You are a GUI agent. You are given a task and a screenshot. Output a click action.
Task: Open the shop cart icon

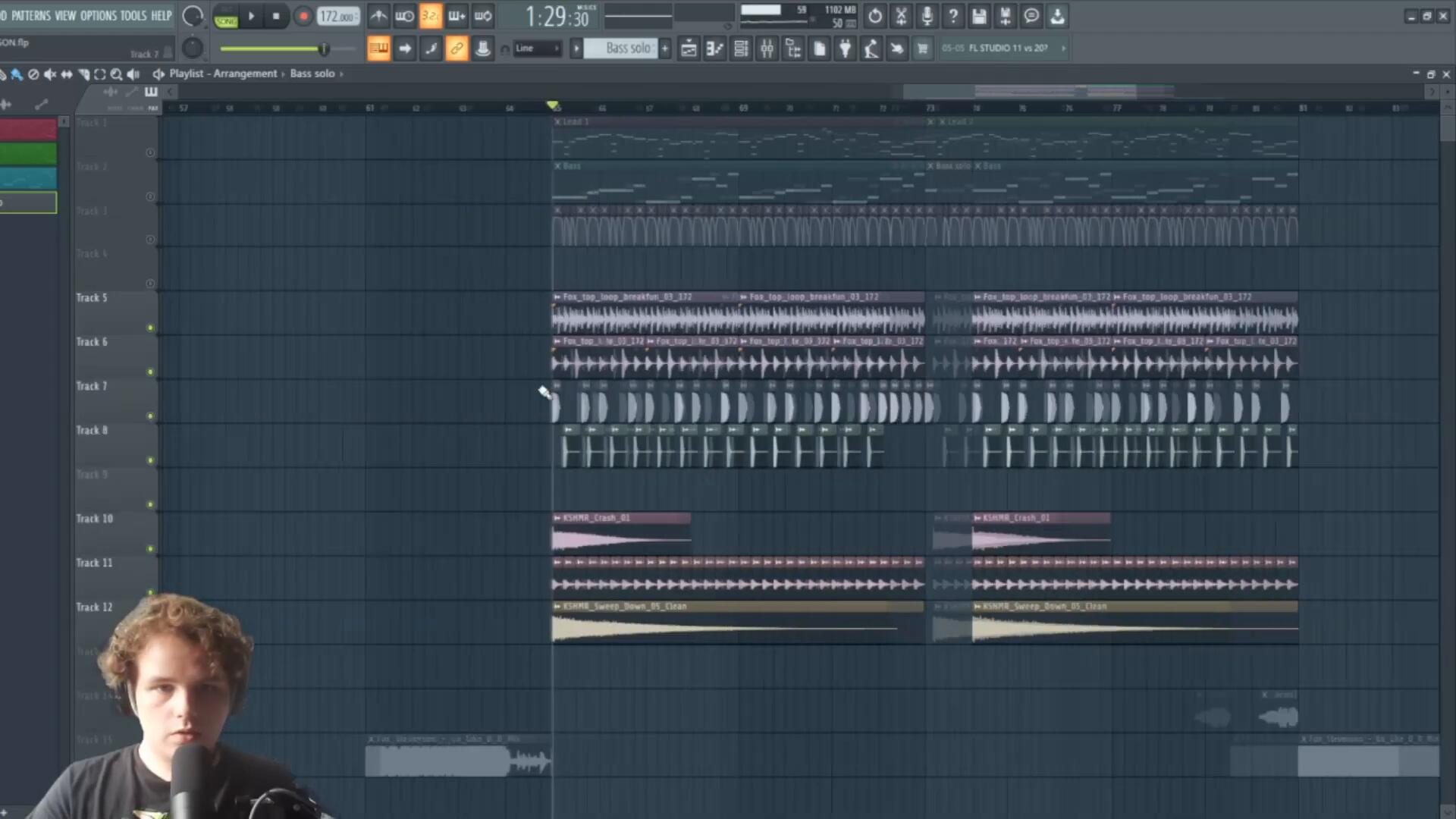click(922, 49)
